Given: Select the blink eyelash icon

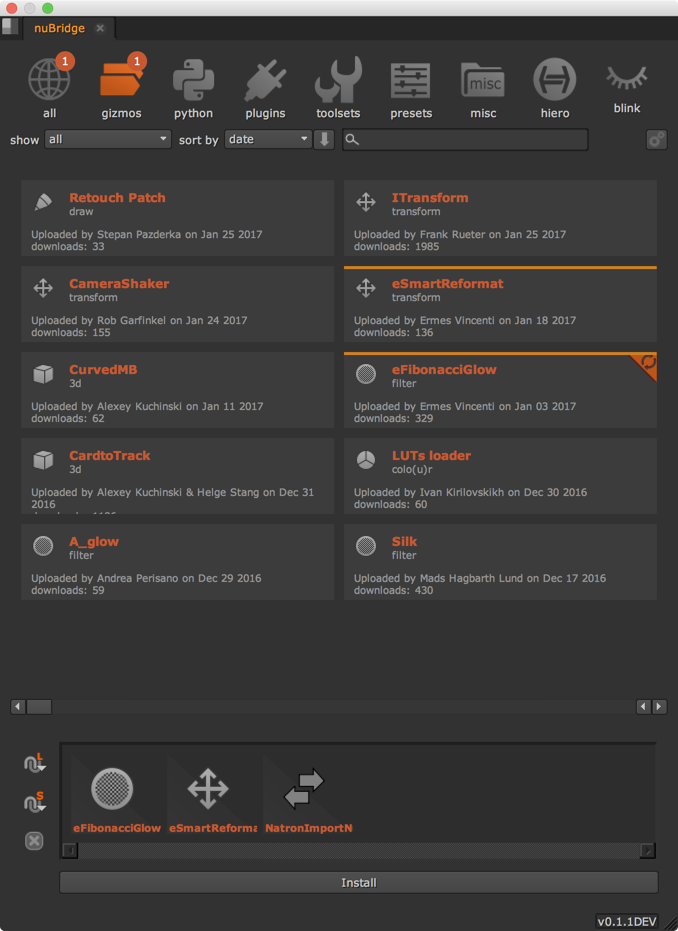Looking at the screenshot, I should [x=627, y=78].
